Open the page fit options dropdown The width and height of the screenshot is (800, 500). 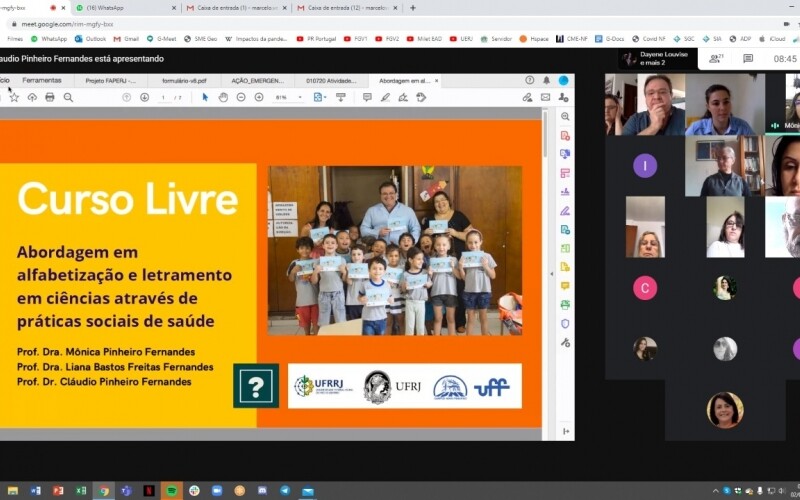[x=320, y=97]
